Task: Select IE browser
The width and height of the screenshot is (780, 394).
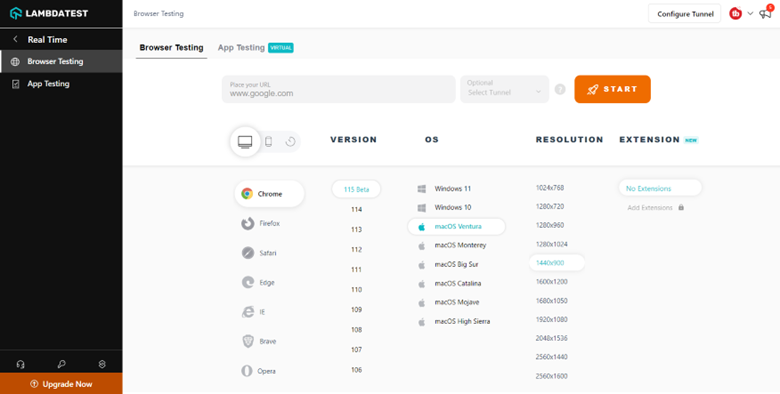Action: [x=254, y=312]
